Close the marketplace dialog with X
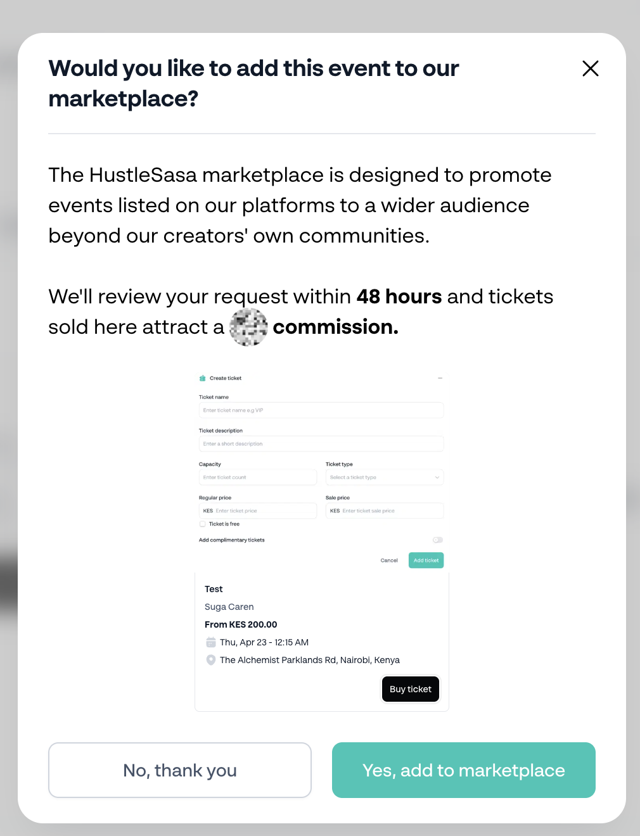 click(590, 68)
